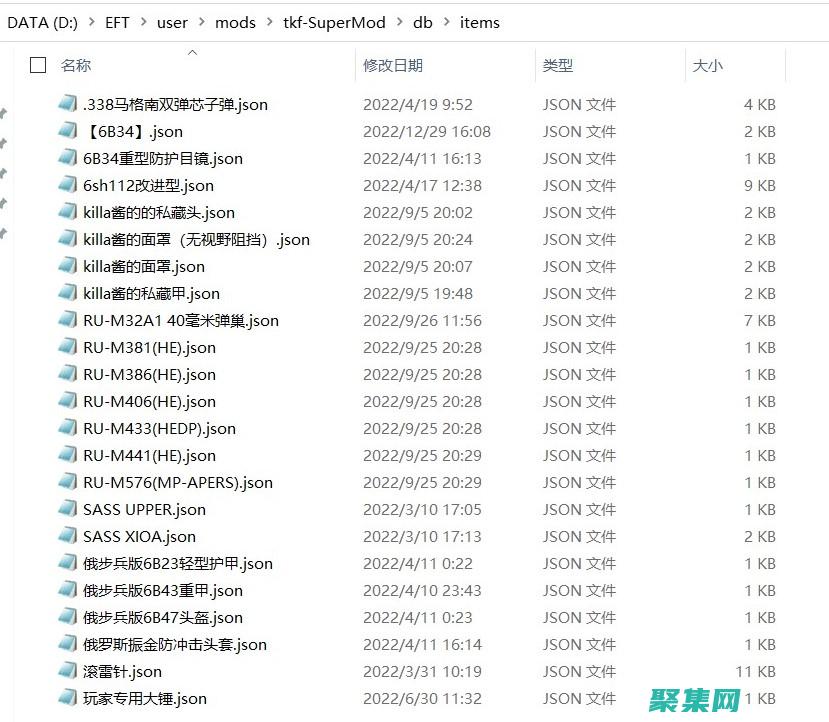Click the items breadcrumb segment
Viewport: 829px width, 722px height.
479,22
